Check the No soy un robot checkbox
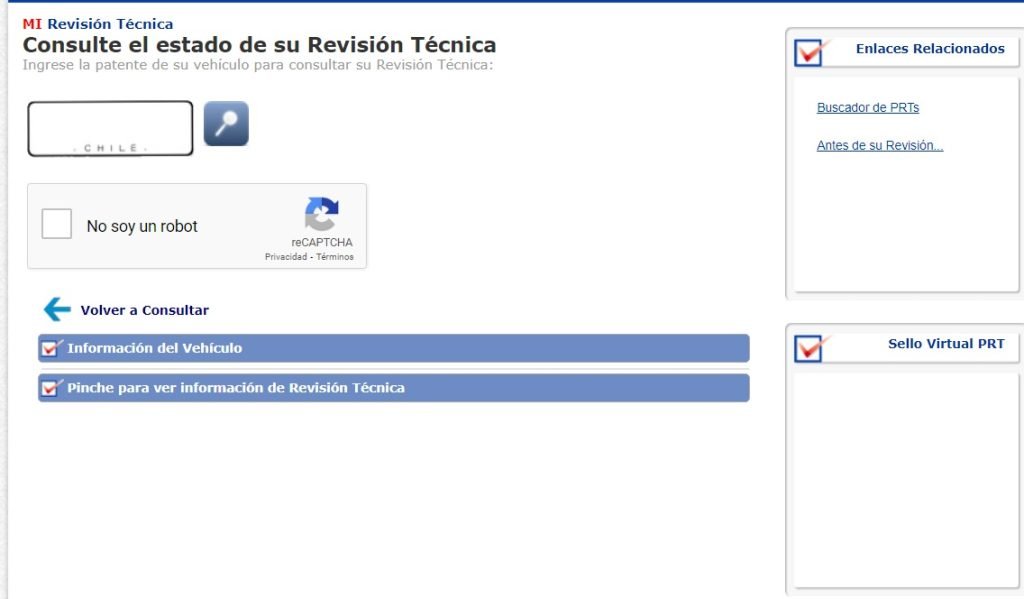 tap(57, 224)
